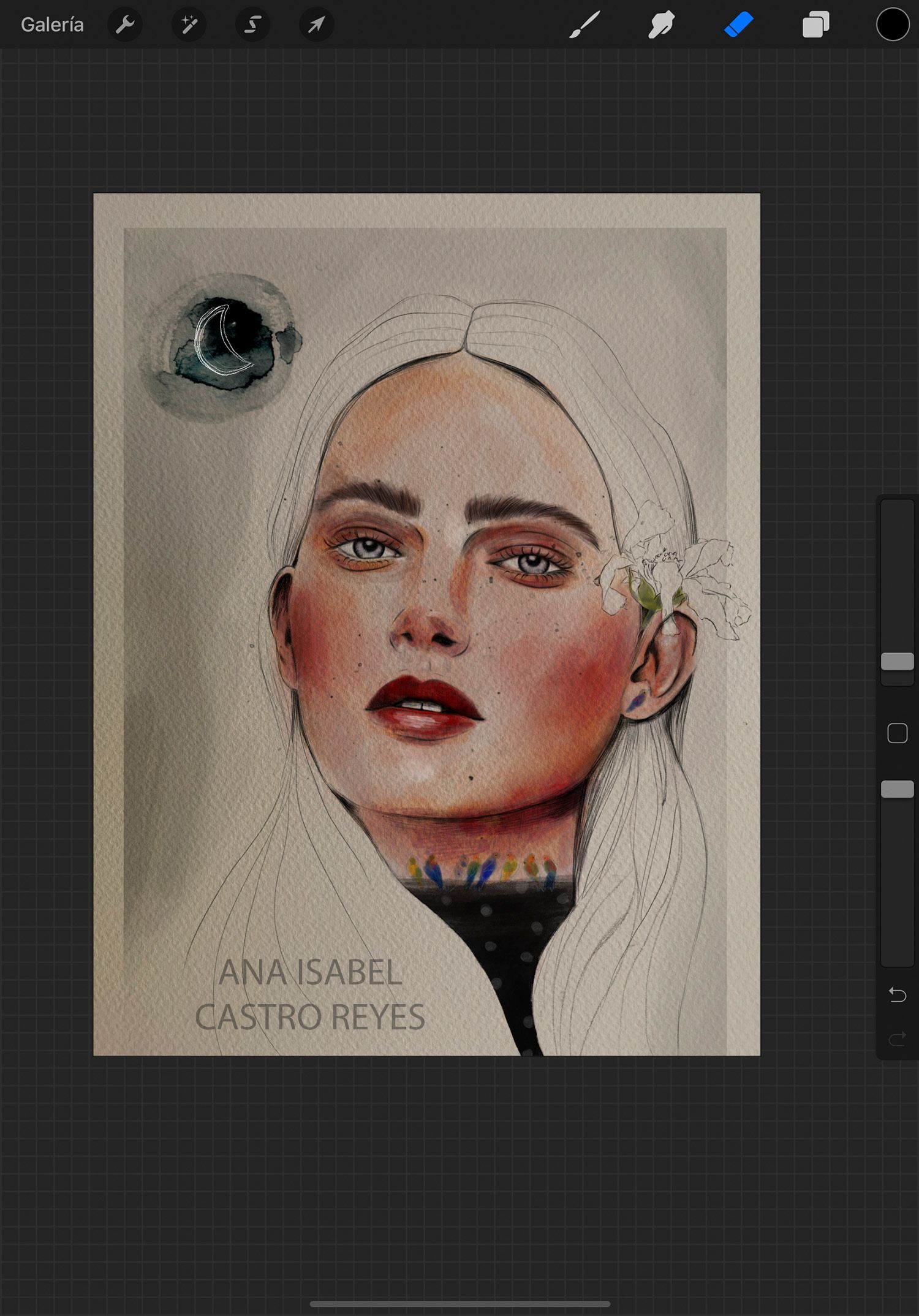Open the Actions wrench menu
Screen dimensions: 919x1316
[x=125, y=25]
